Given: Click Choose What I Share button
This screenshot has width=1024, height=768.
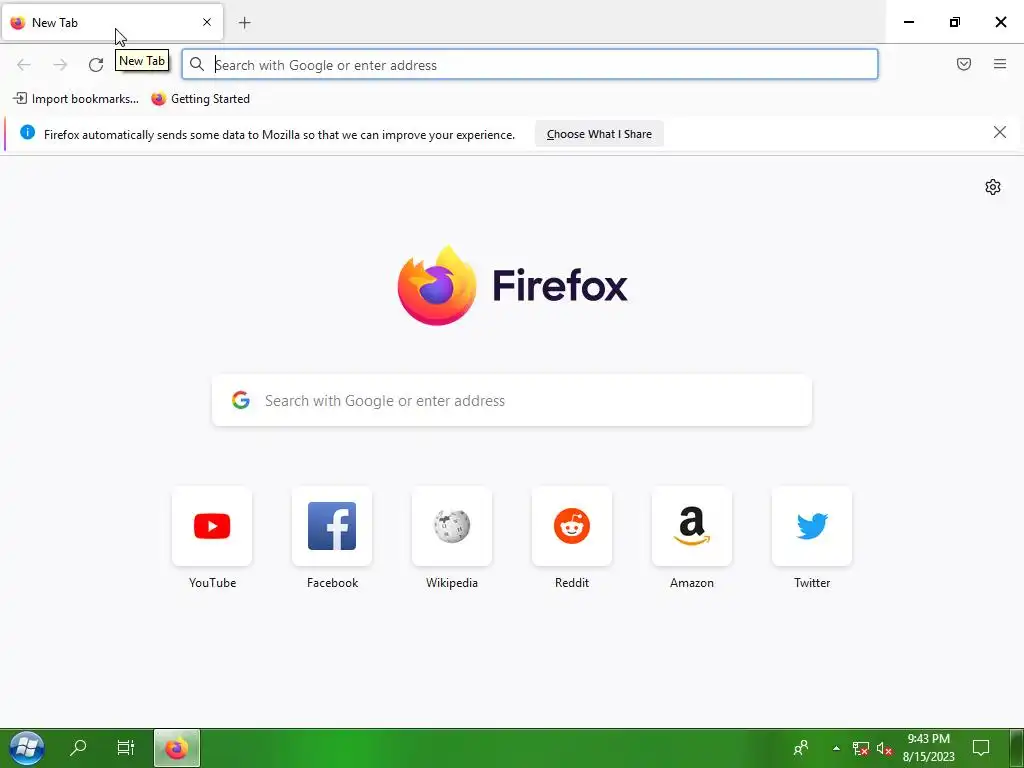Looking at the screenshot, I should 599,134.
